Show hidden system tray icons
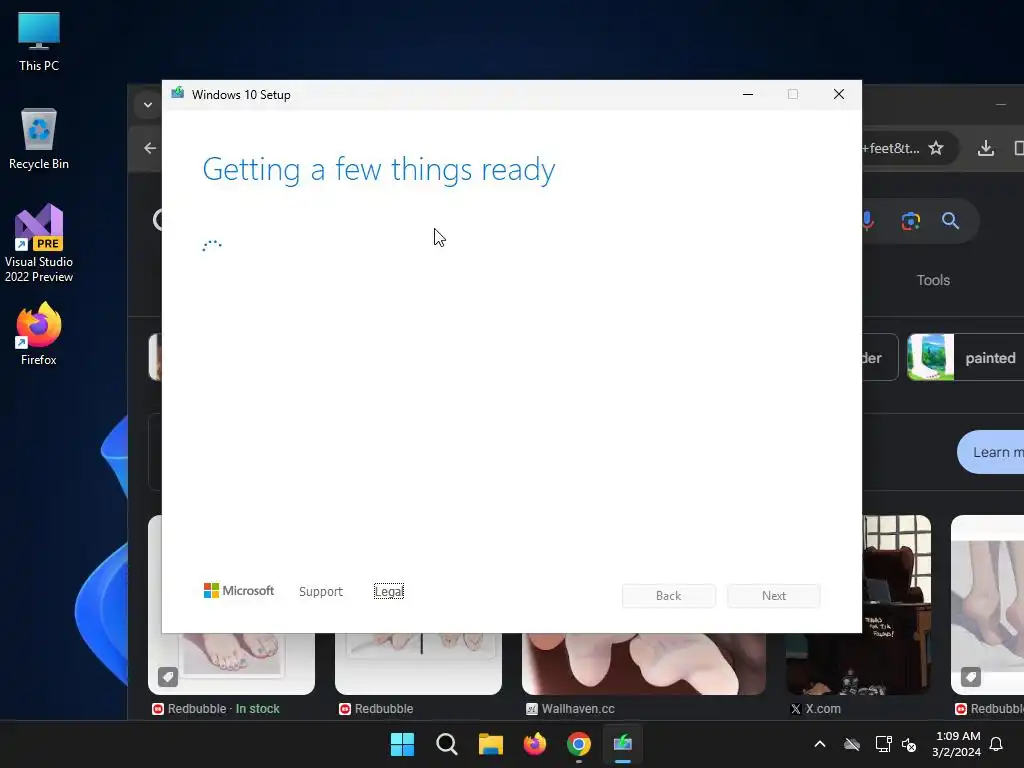 [x=820, y=744]
